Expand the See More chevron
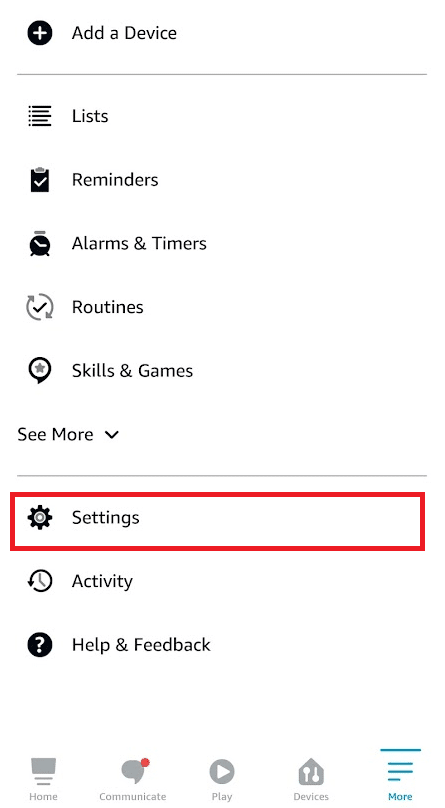 [112, 435]
